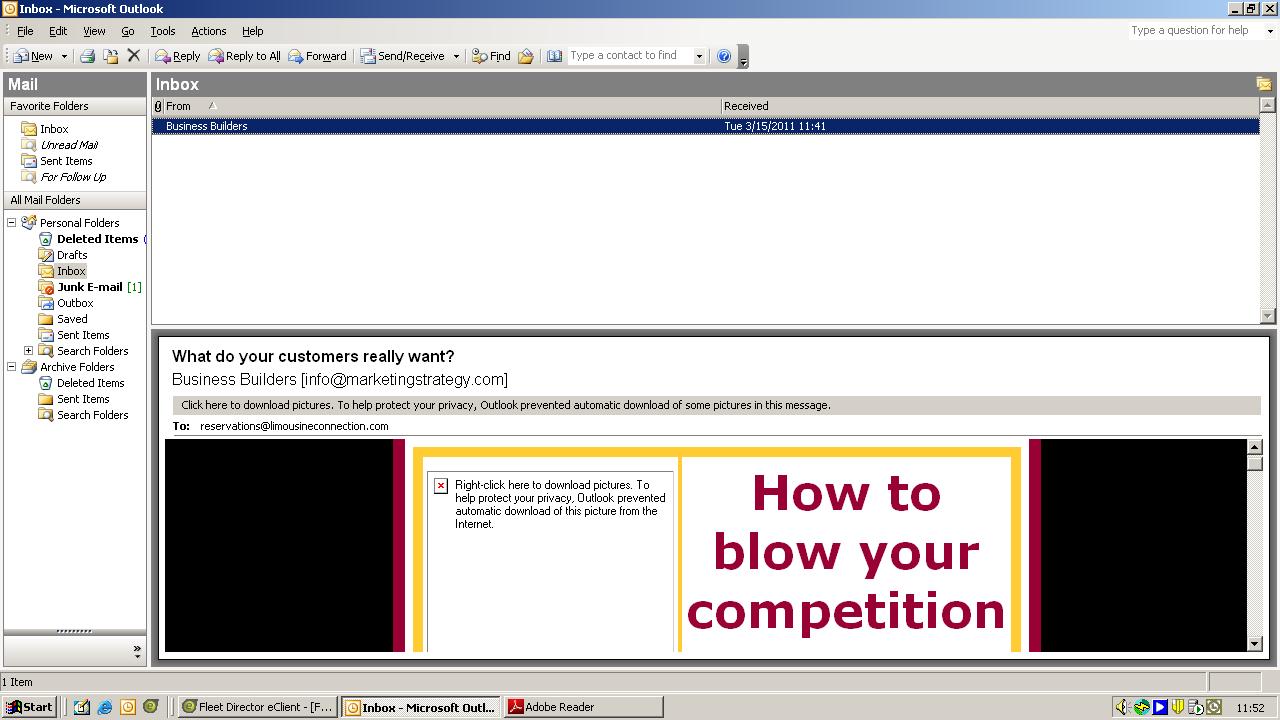Click the download pictures info bar
Image resolution: width=1280 pixels, height=720 pixels.
point(716,405)
